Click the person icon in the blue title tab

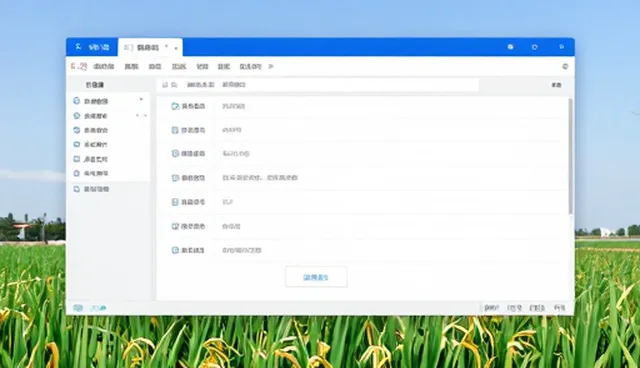[78, 47]
